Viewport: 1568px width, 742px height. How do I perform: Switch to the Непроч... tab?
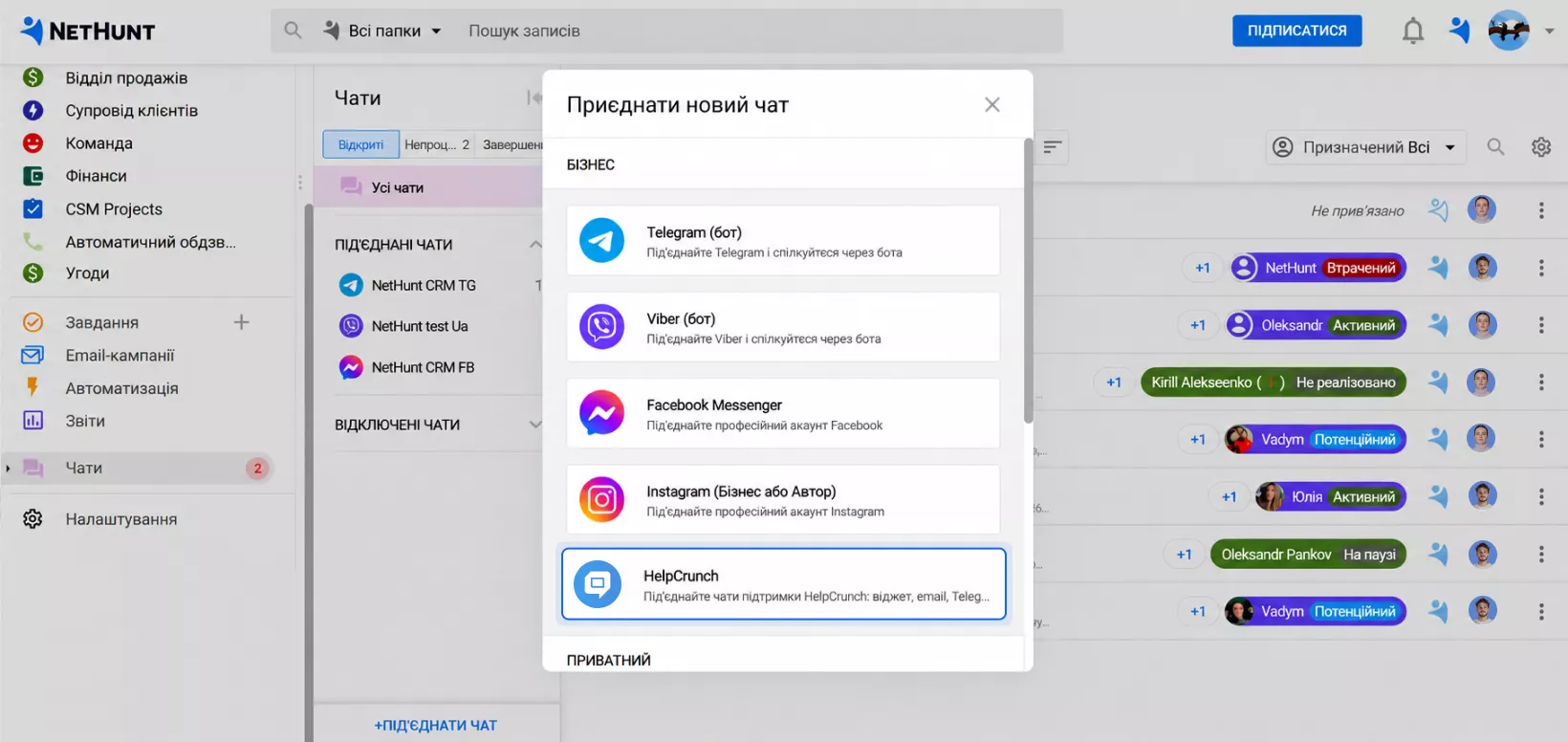point(437,144)
